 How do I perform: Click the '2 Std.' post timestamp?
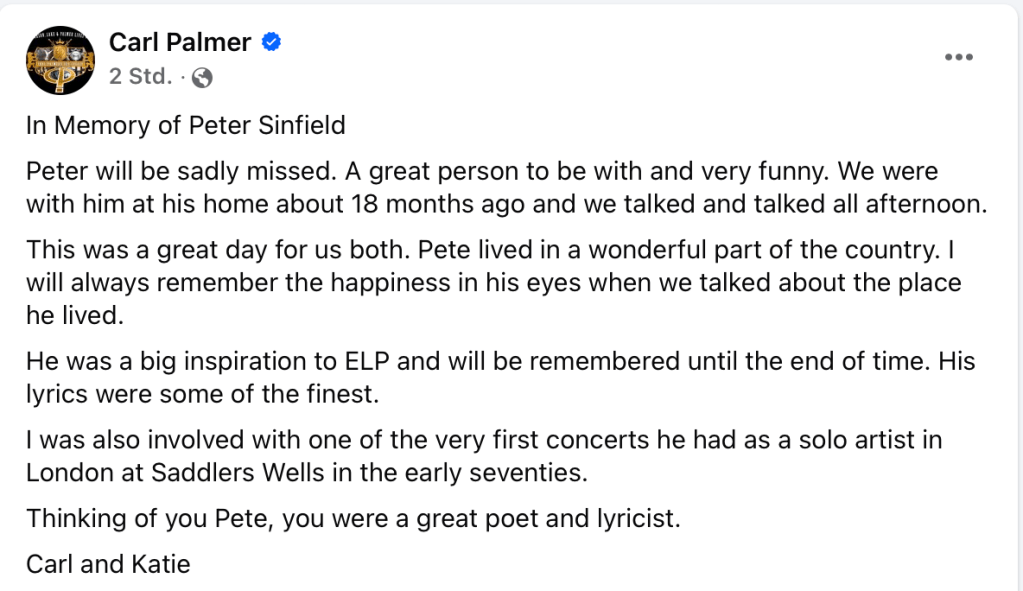(140, 77)
